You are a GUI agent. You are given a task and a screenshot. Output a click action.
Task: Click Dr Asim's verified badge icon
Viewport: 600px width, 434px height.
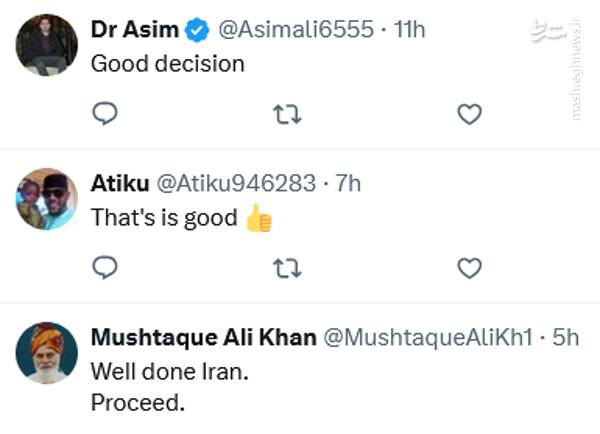(x=197, y=31)
